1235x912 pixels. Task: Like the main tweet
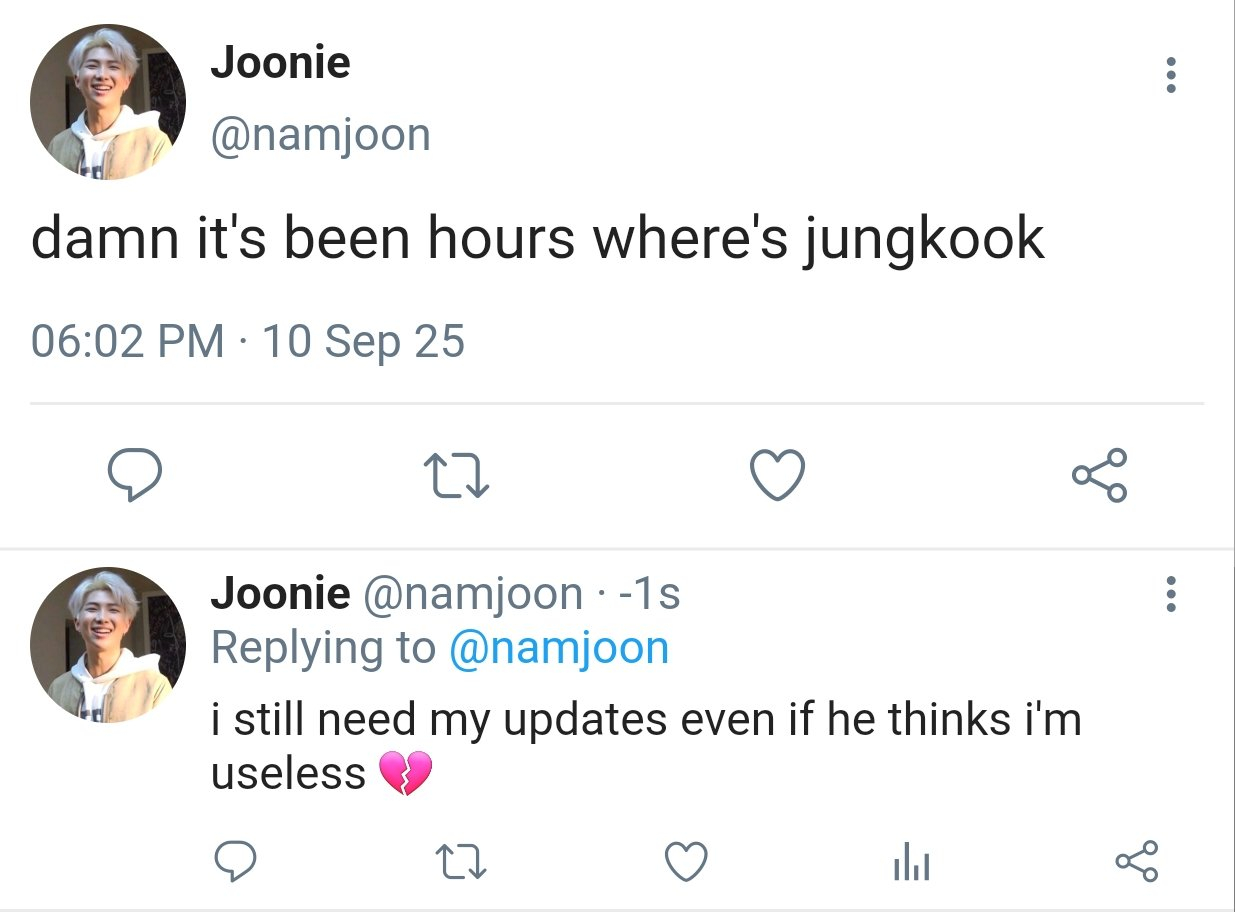coord(777,476)
